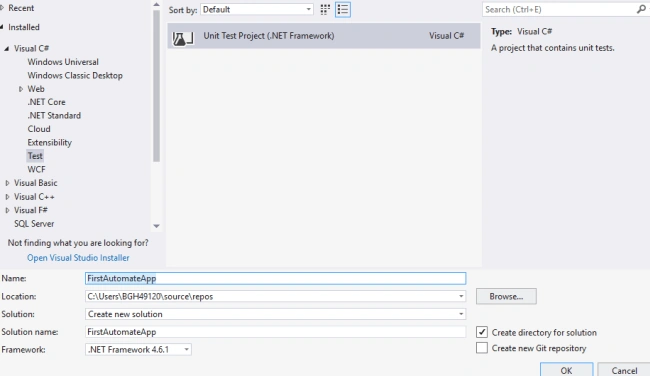
Task: Click the category tree scrollbar thumb
Action: point(156,86)
